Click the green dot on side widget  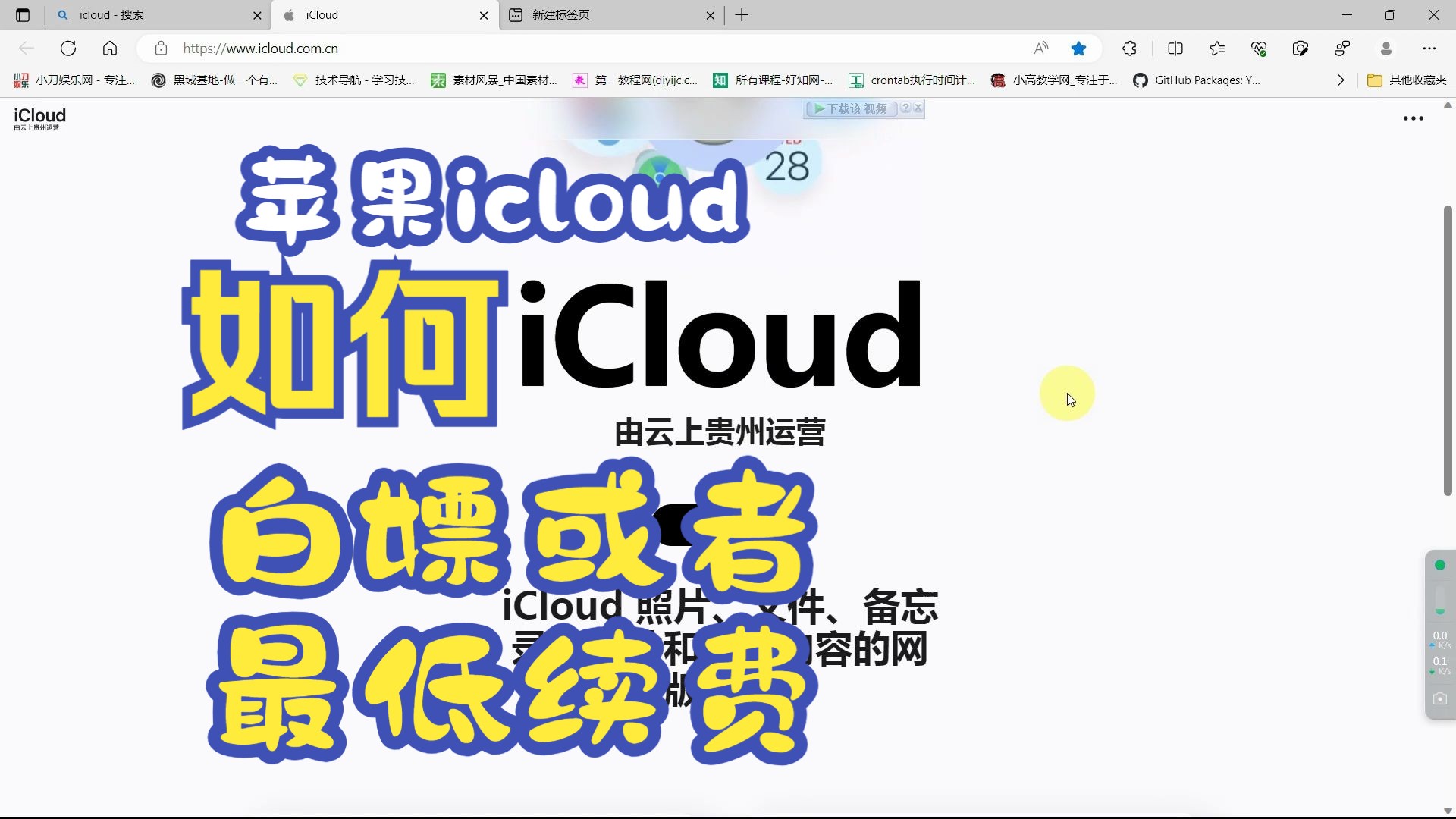pos(1440,565)
